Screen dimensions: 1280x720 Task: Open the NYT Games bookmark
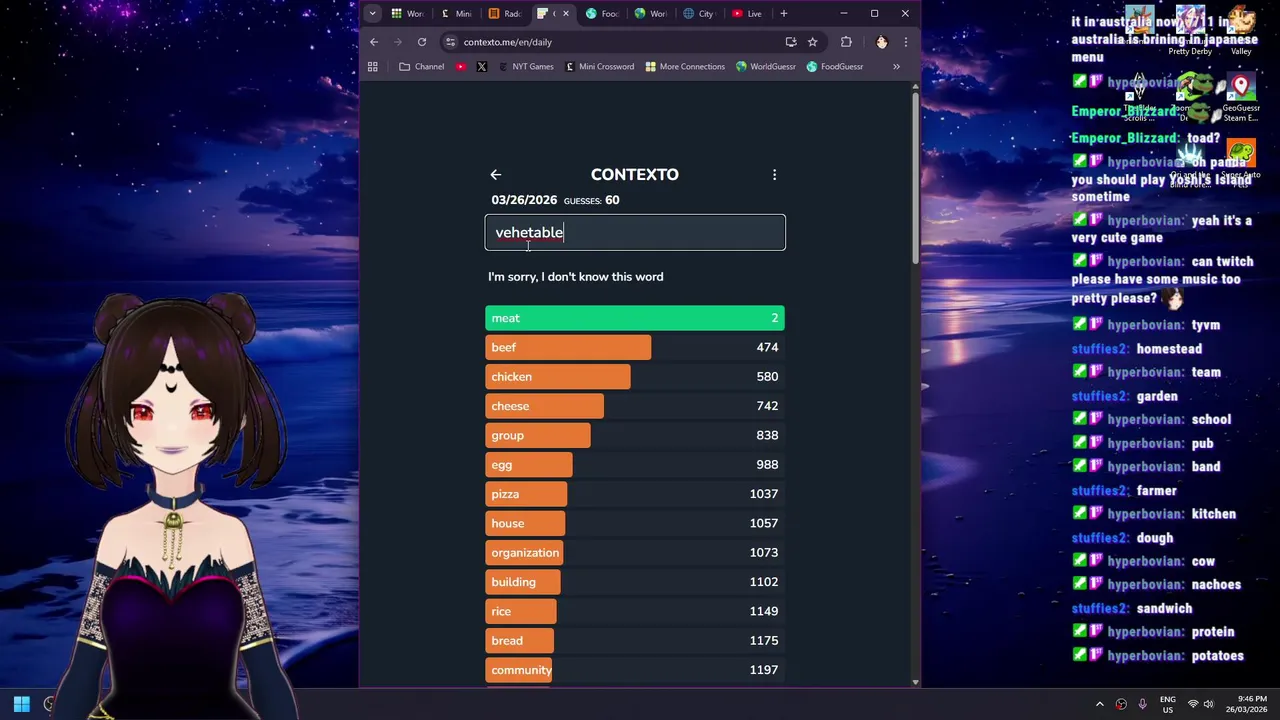[525, 67]
